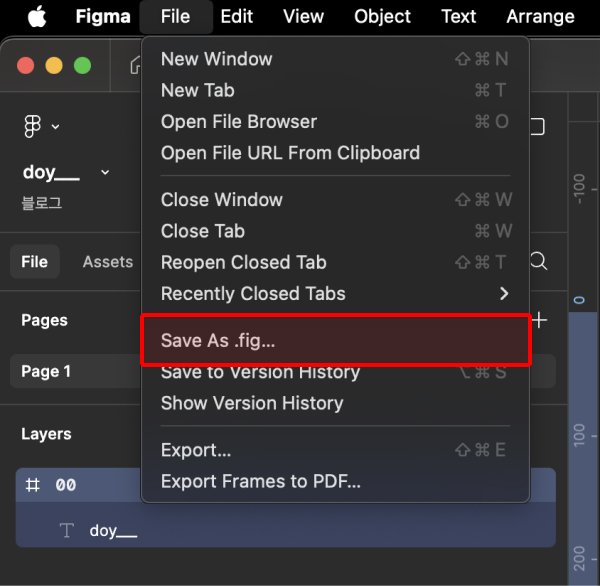600x586 pixels.
Task: Select Show Version History
Action: pyautogui.click(x=336, y=403)
